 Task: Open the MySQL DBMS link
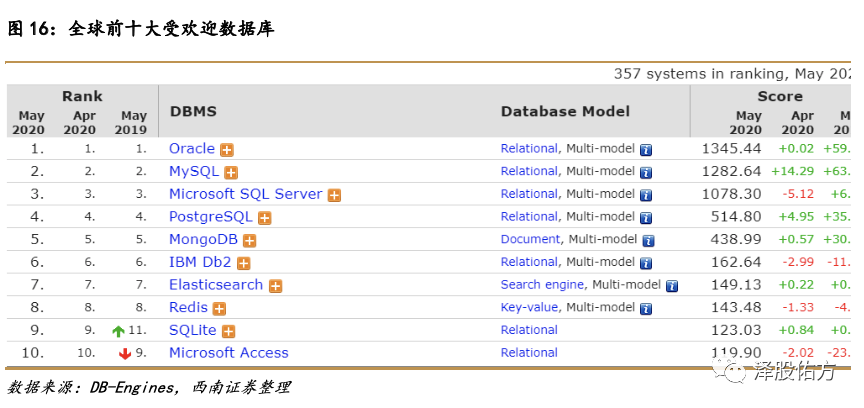click(194, 171)
